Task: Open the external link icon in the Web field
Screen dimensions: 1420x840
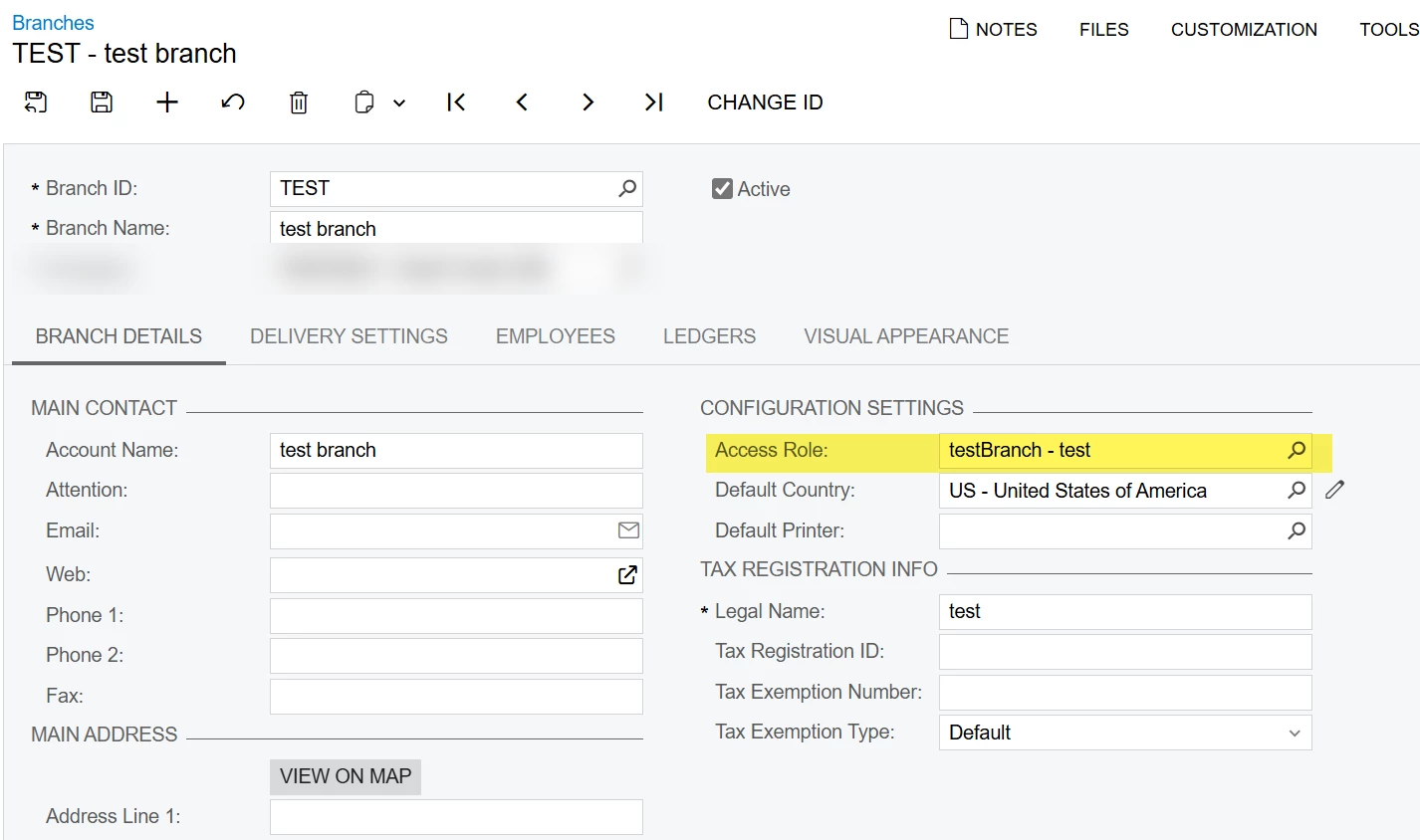Action: [627, 574]
